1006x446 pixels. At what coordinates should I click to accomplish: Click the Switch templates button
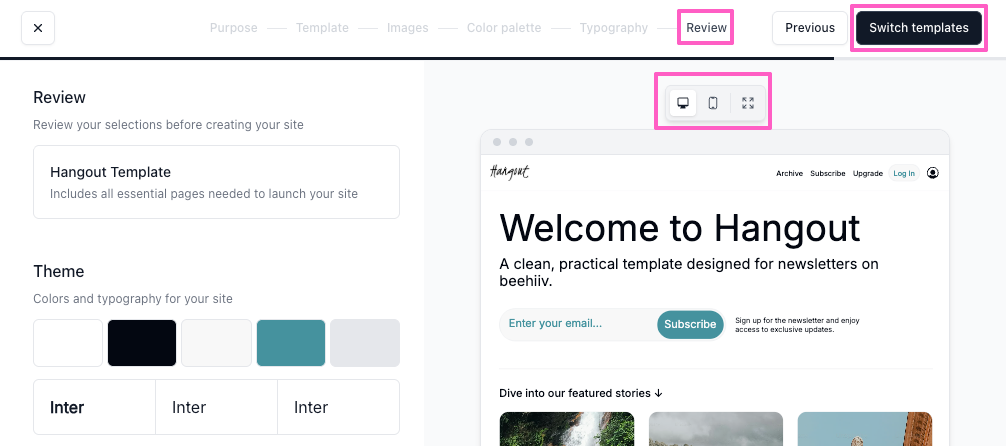click(919, 28)
